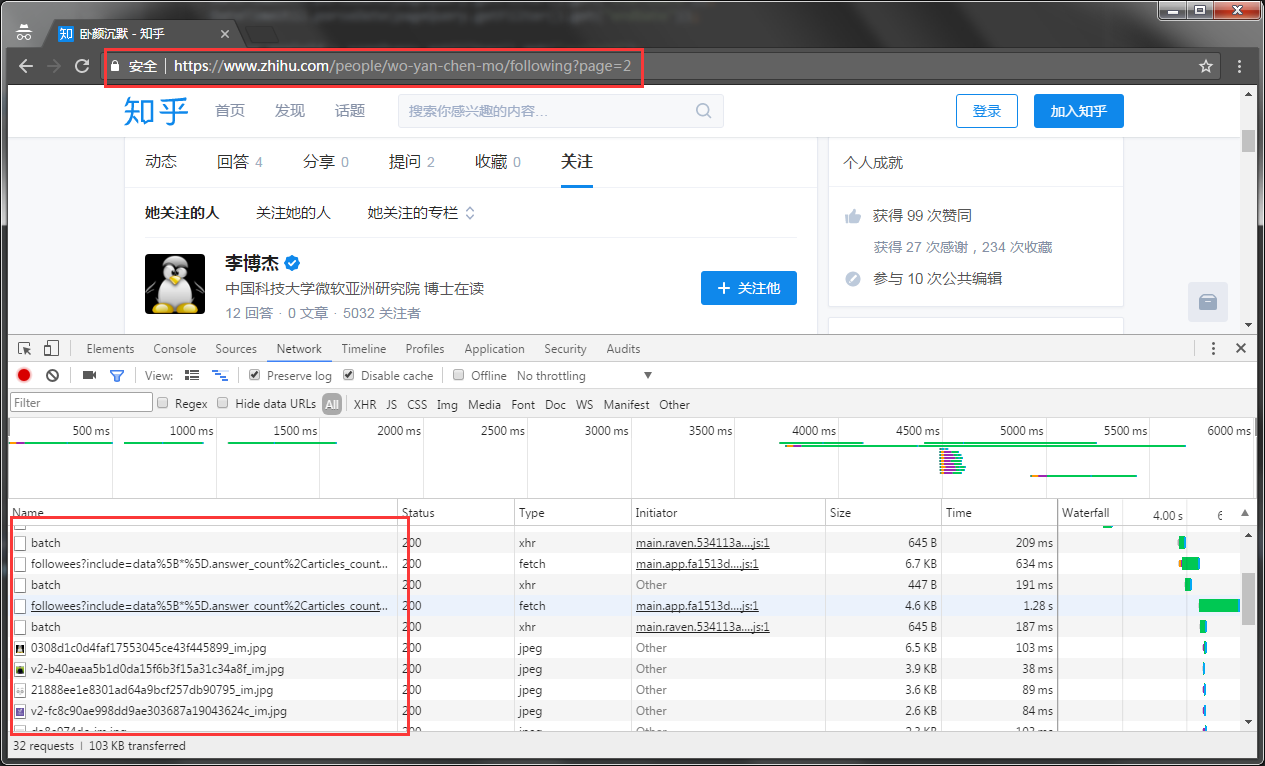The width and height of the screenshot is (1265, 766).
Task: Switch to the Sources tab
Action: (x=236, y=349)
